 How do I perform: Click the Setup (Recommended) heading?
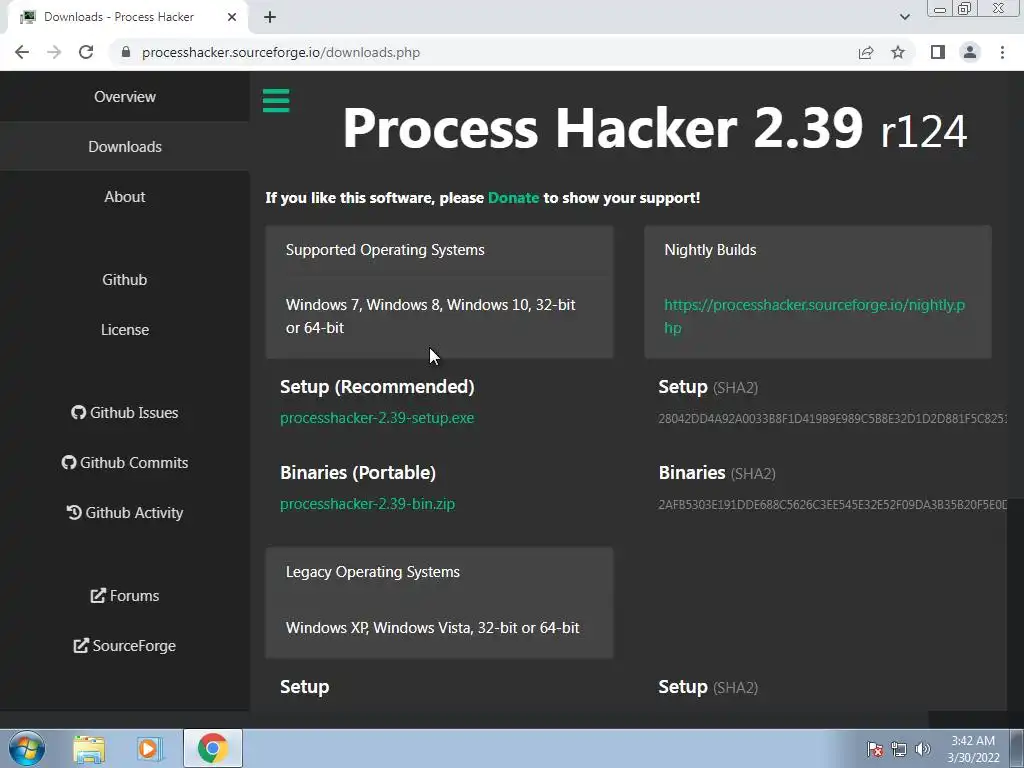pos(377,387)
